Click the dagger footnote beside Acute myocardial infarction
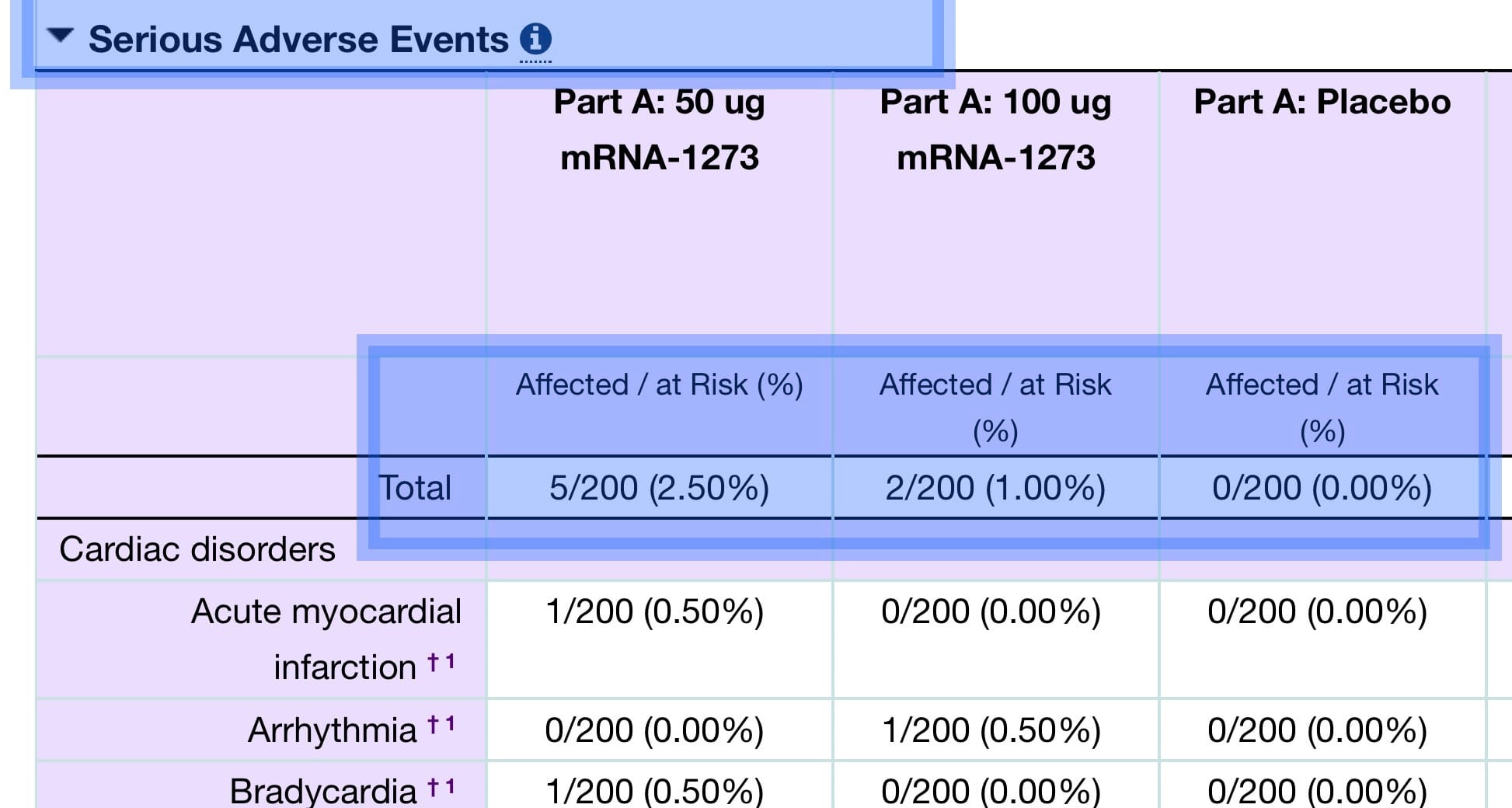The image size is (1512, 808). click(x=433, y=663)
